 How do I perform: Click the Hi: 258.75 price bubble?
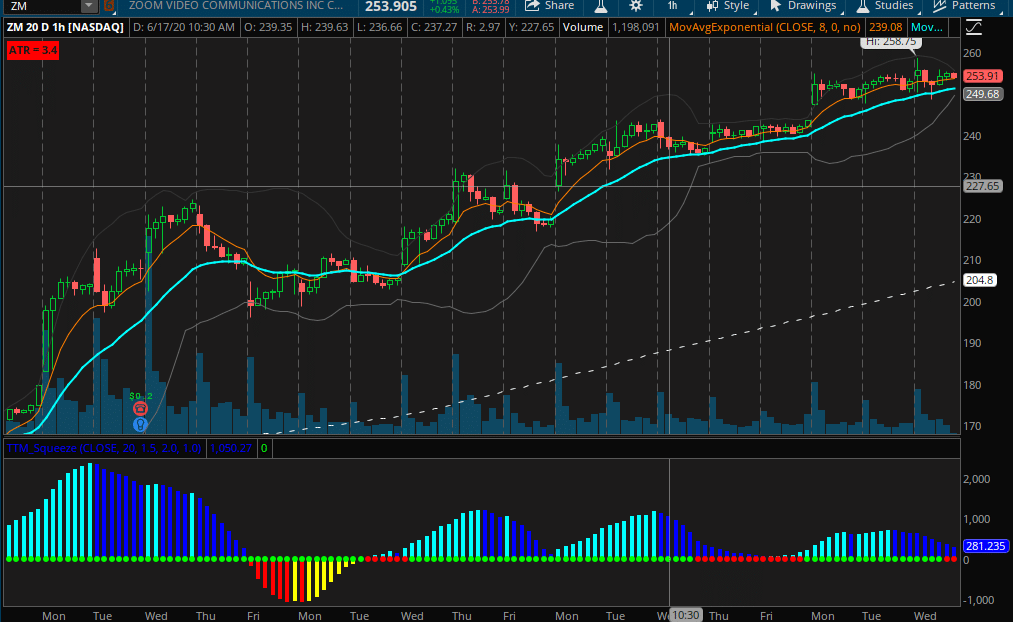[x=890, y=41]
